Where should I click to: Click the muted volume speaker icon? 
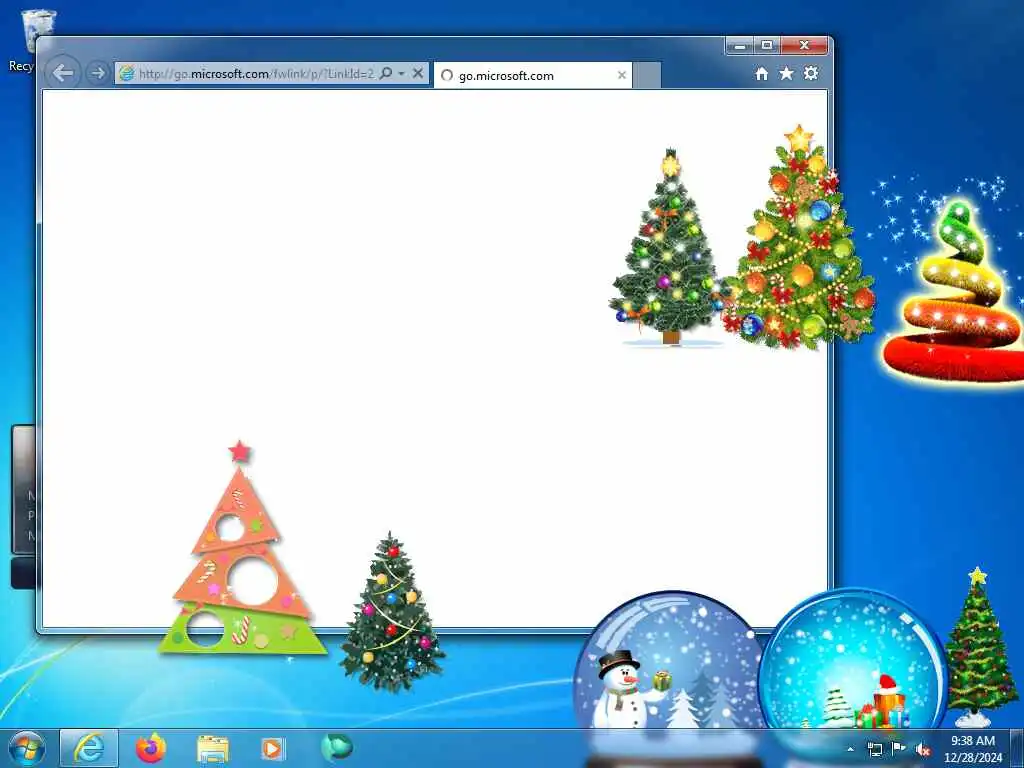pyautogui.click(x=923, y=750)
